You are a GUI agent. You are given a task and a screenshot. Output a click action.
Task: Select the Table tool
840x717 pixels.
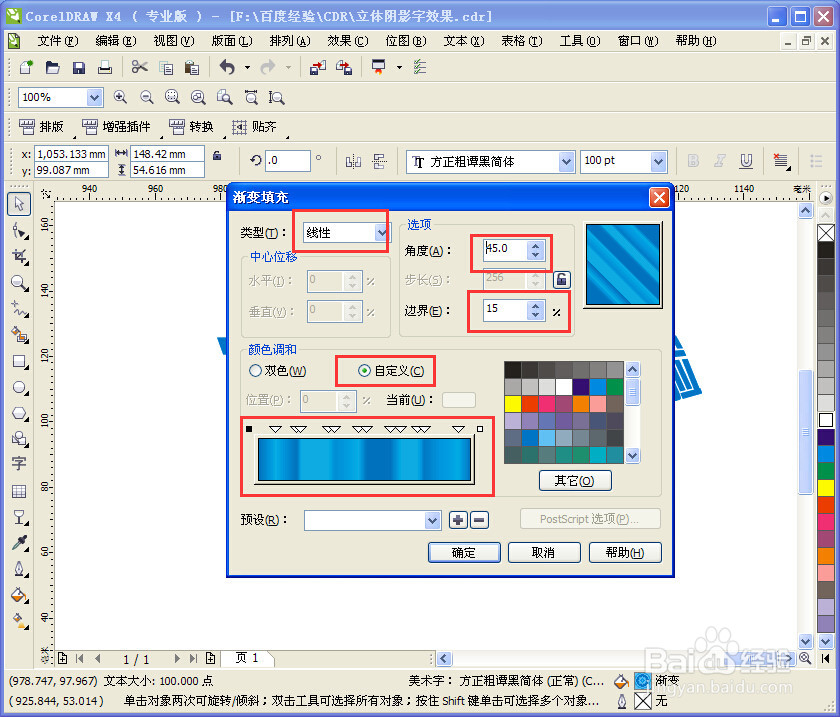point(19,491)
